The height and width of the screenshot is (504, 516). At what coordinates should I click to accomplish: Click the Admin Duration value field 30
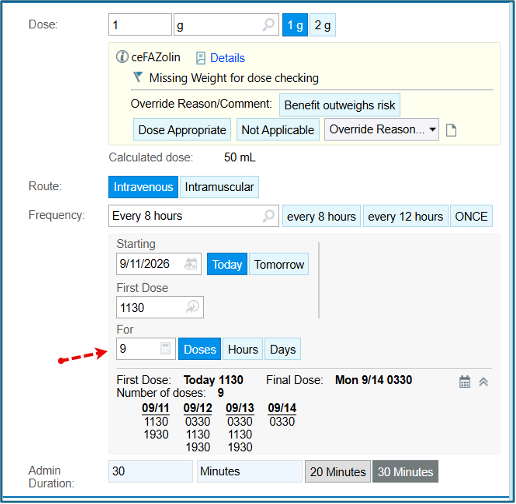tap(150, 471)
